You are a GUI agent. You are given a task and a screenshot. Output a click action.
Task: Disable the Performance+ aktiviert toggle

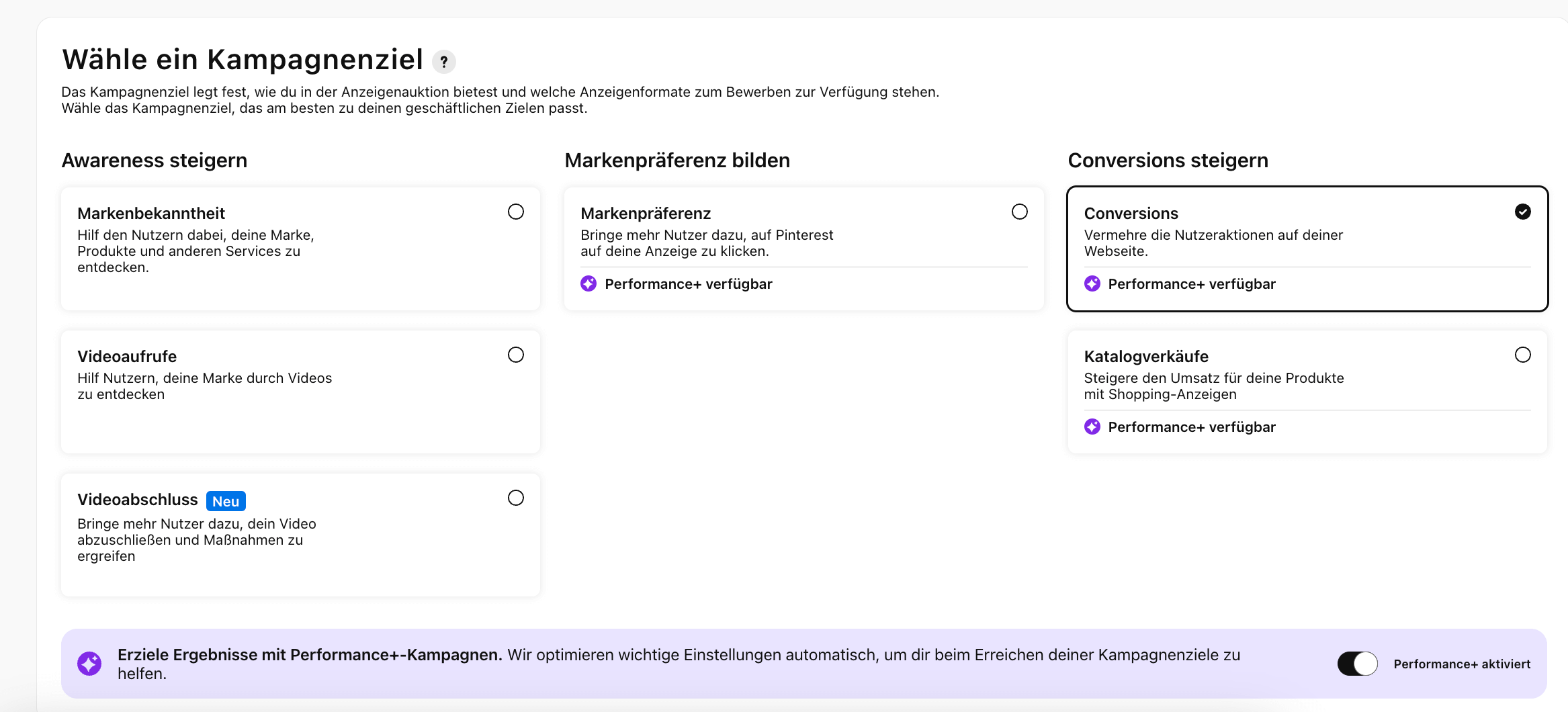[1358, 664]
